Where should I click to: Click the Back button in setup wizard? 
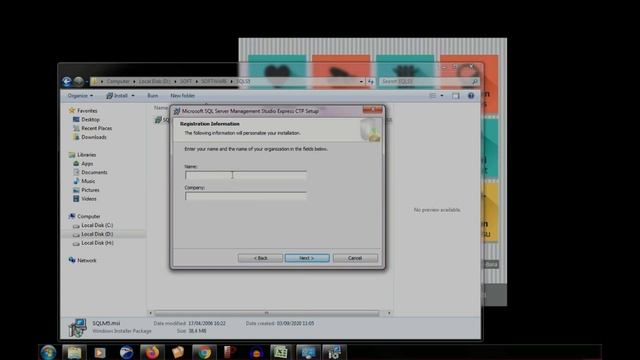click(x=260, y=258)
